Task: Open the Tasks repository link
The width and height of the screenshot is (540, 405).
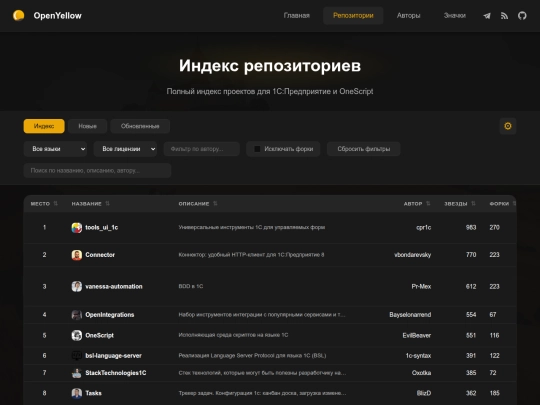Action: tap(93, 393)
